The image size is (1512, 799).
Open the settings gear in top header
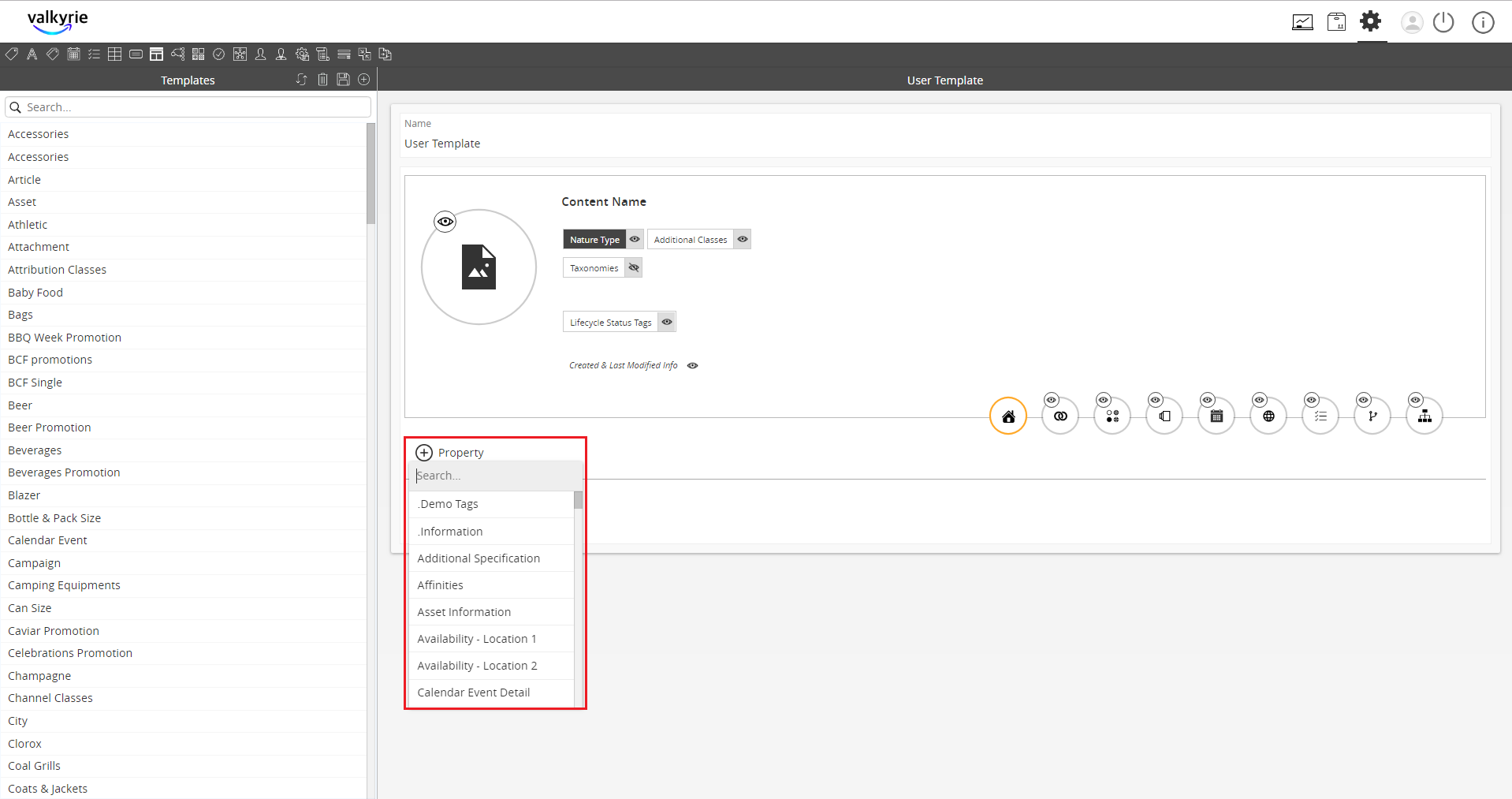pyautogui.click(x=1371, y=21)
